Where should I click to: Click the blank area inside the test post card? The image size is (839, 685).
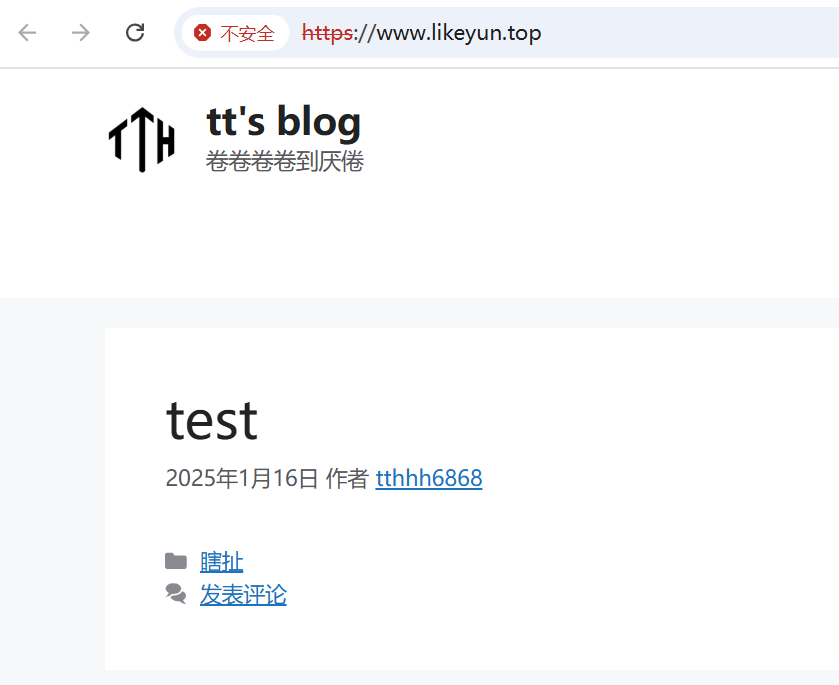point(589,535)
